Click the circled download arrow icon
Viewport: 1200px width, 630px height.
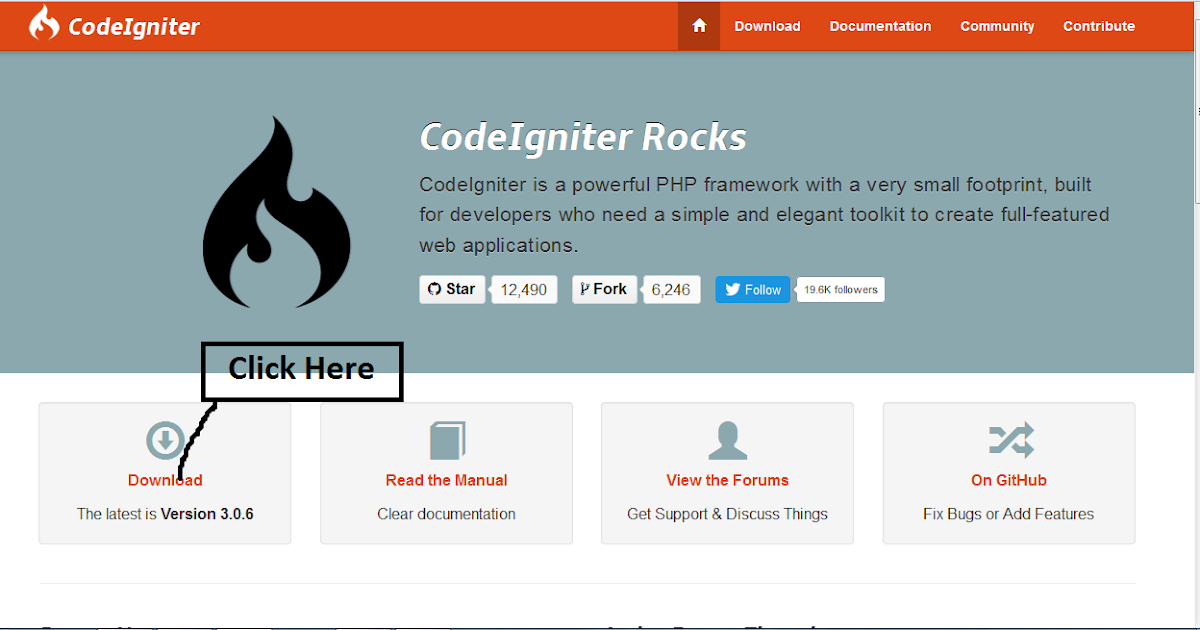[x=164, y=440]
